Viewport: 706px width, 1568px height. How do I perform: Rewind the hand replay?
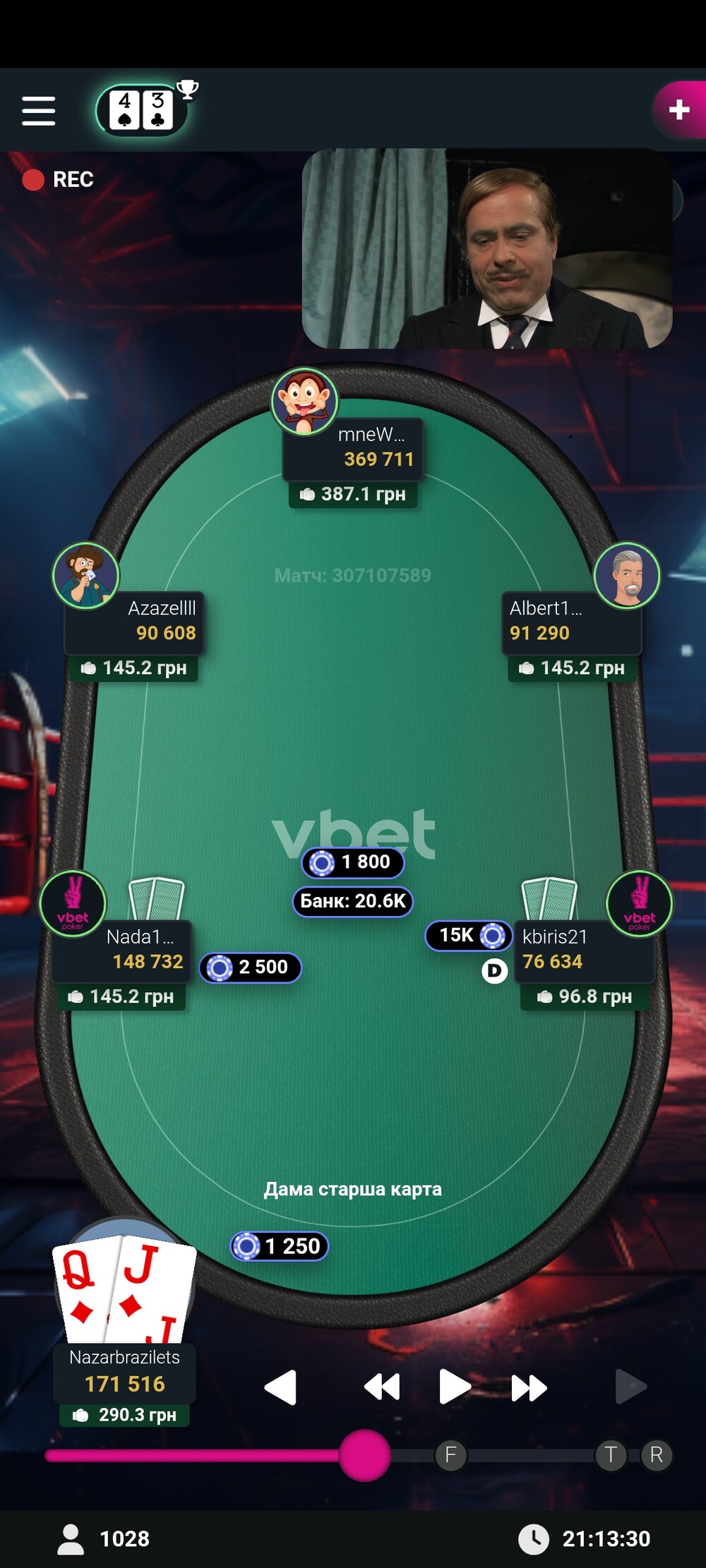[382, 1387]
